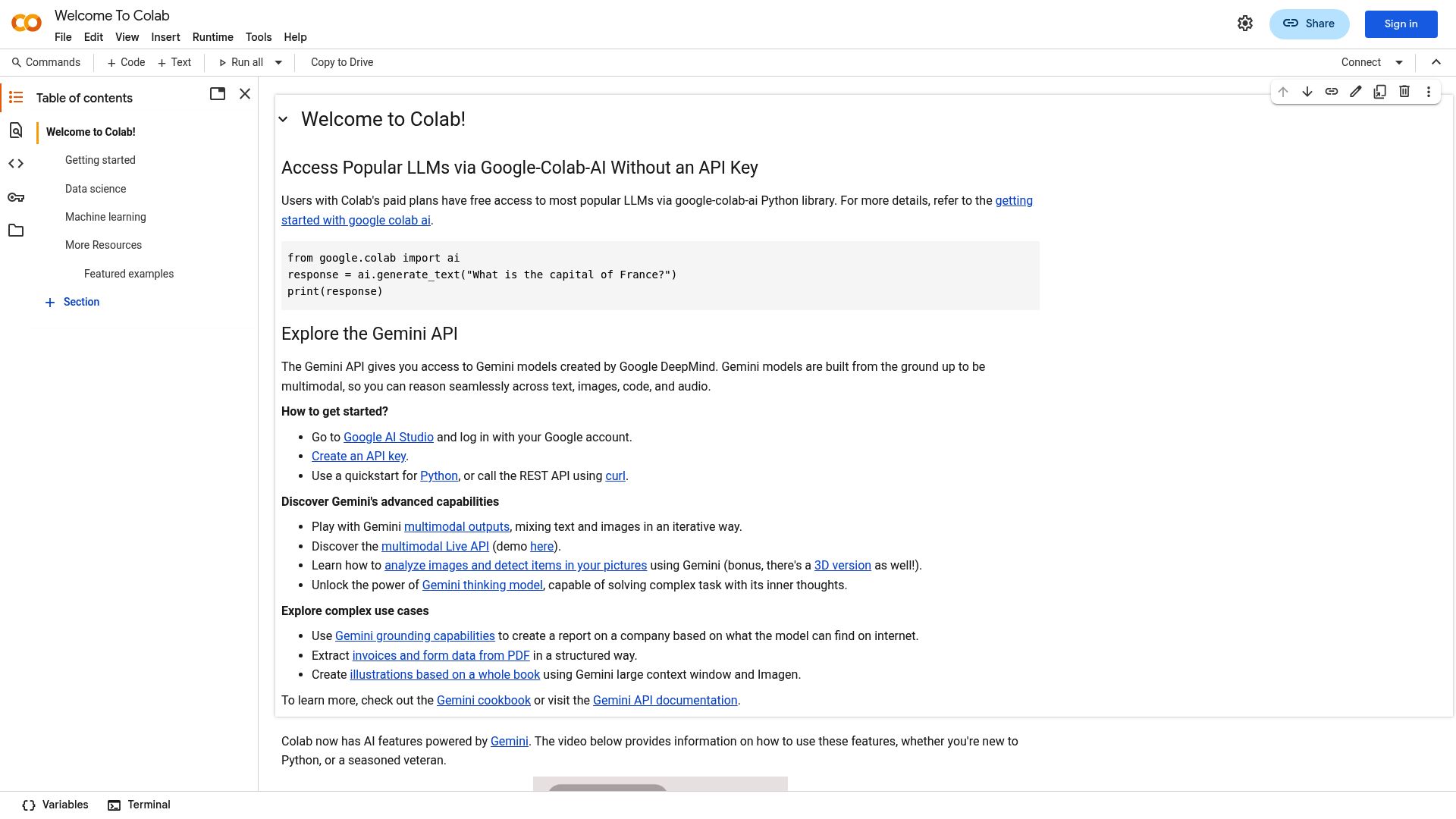Open the demo here link
This screenshot has width=1456, height=819.
pos(541,547)
